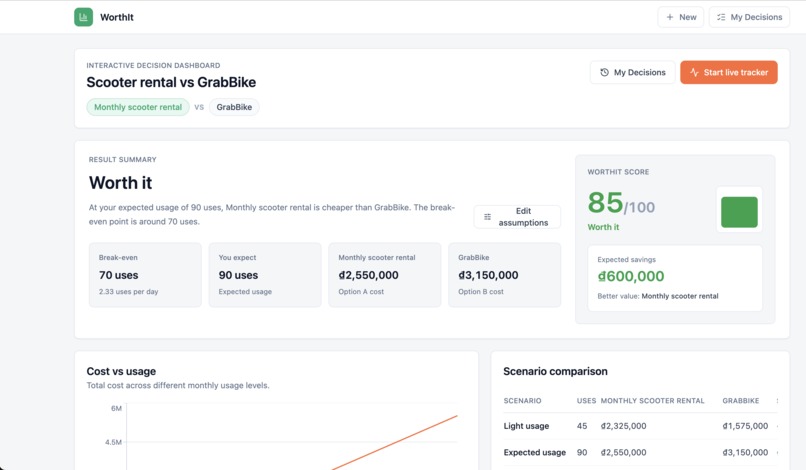Image resolution: width=806 pixels, height=470 pixels.
Task: Click the Scenario comparison heading
Action: [555, 371]
